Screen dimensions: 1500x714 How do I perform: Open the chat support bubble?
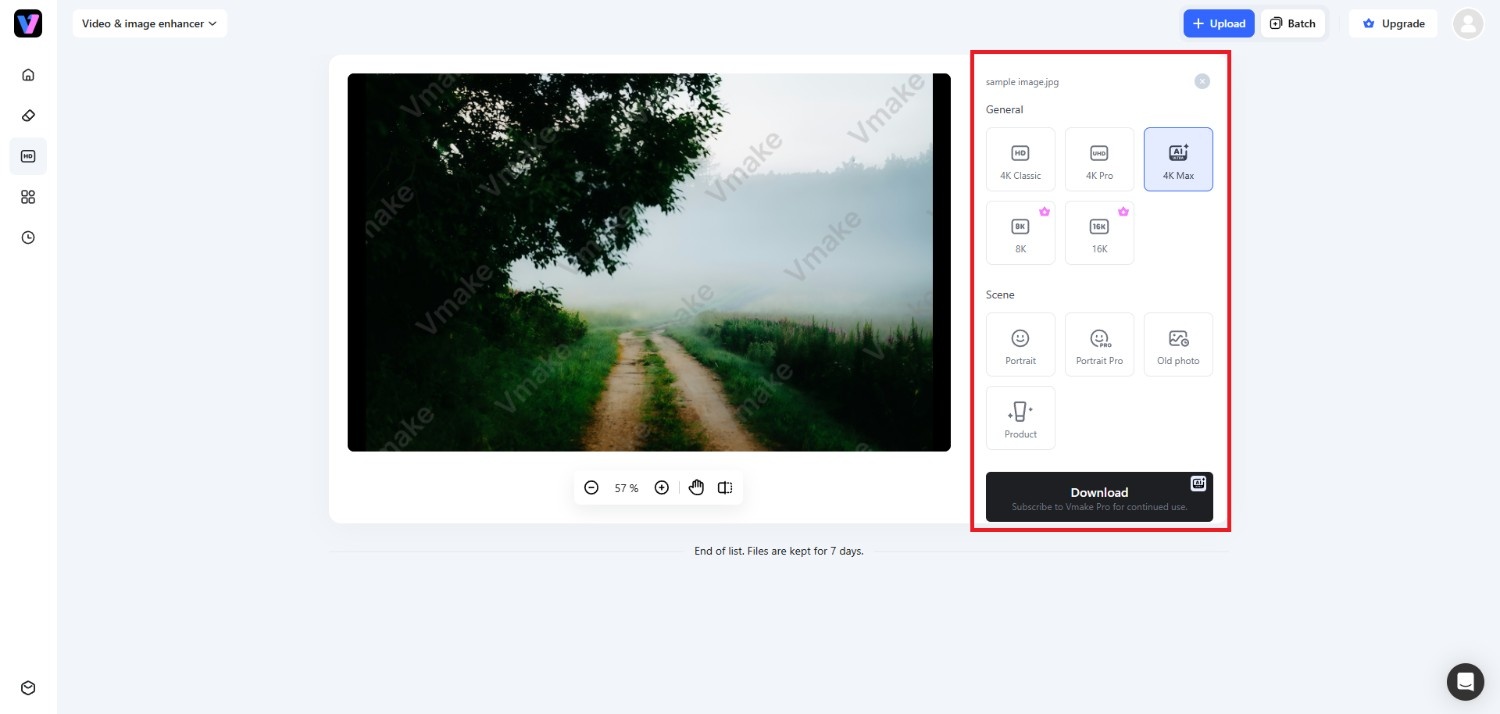click(x=1465, y=682)
